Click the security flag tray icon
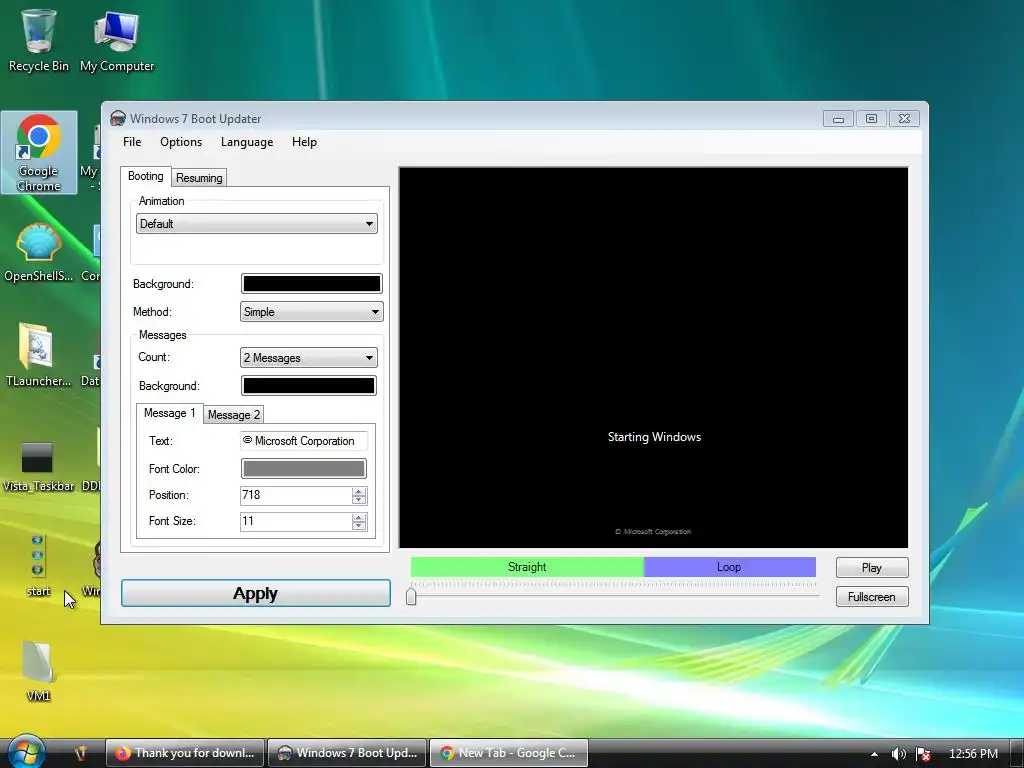1024x768 pixels. pos(923,754)
